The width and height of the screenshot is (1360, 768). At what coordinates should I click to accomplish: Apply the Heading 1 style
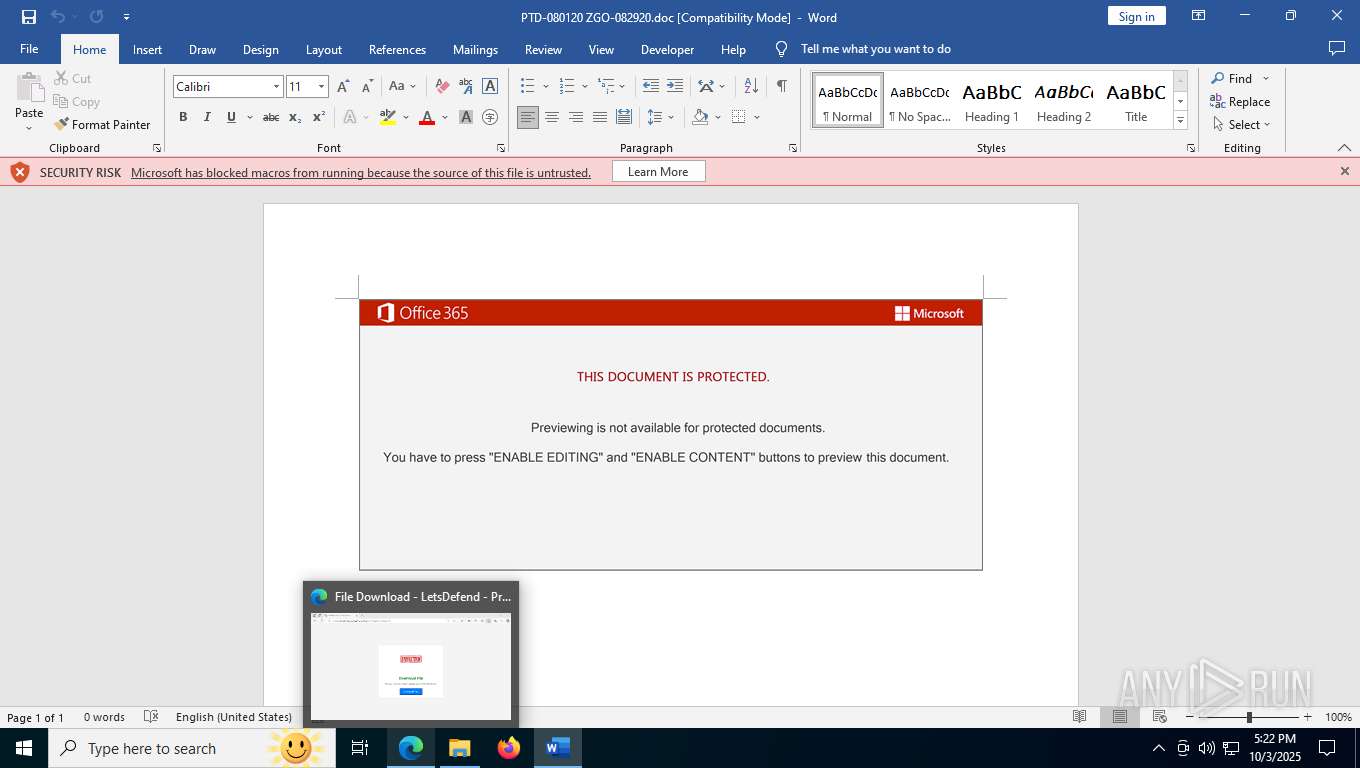992,100
